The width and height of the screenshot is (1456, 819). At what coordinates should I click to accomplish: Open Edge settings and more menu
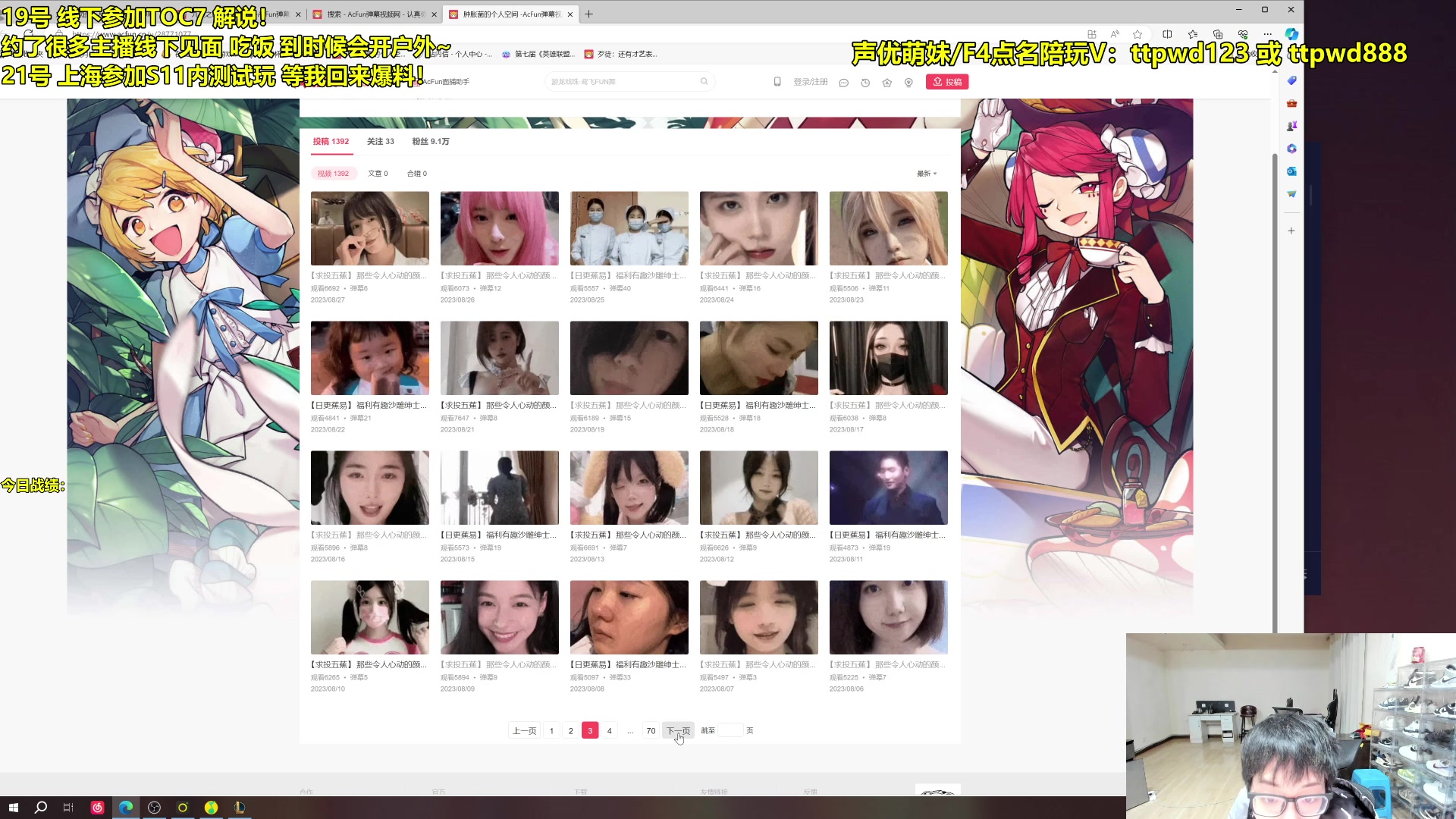[1267, 34]
